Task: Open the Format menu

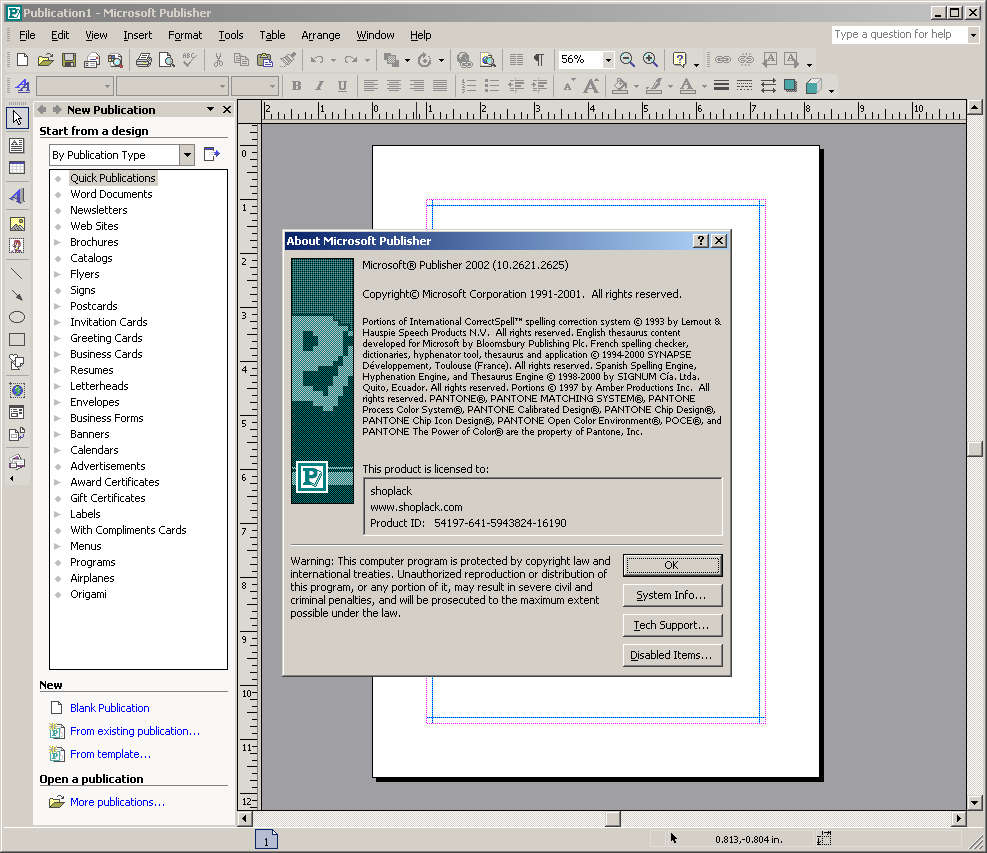Action: 185,35
